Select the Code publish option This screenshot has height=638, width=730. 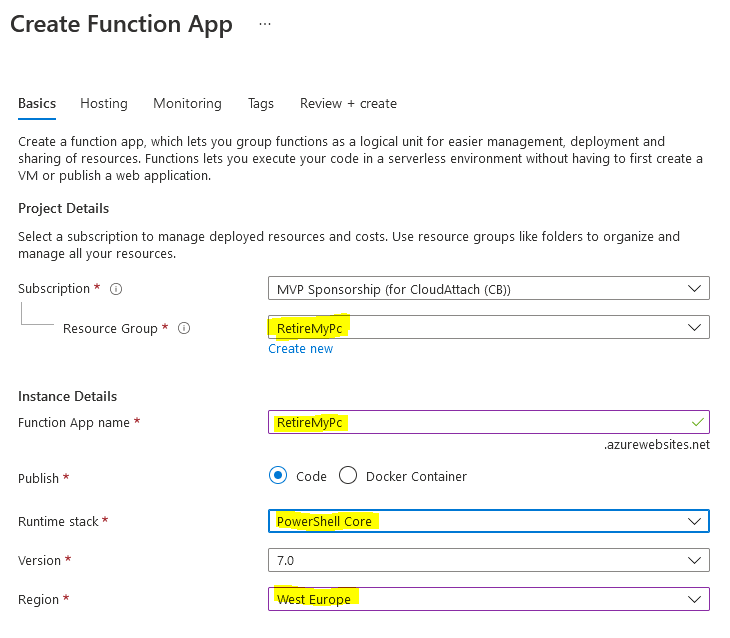point(278,476)
